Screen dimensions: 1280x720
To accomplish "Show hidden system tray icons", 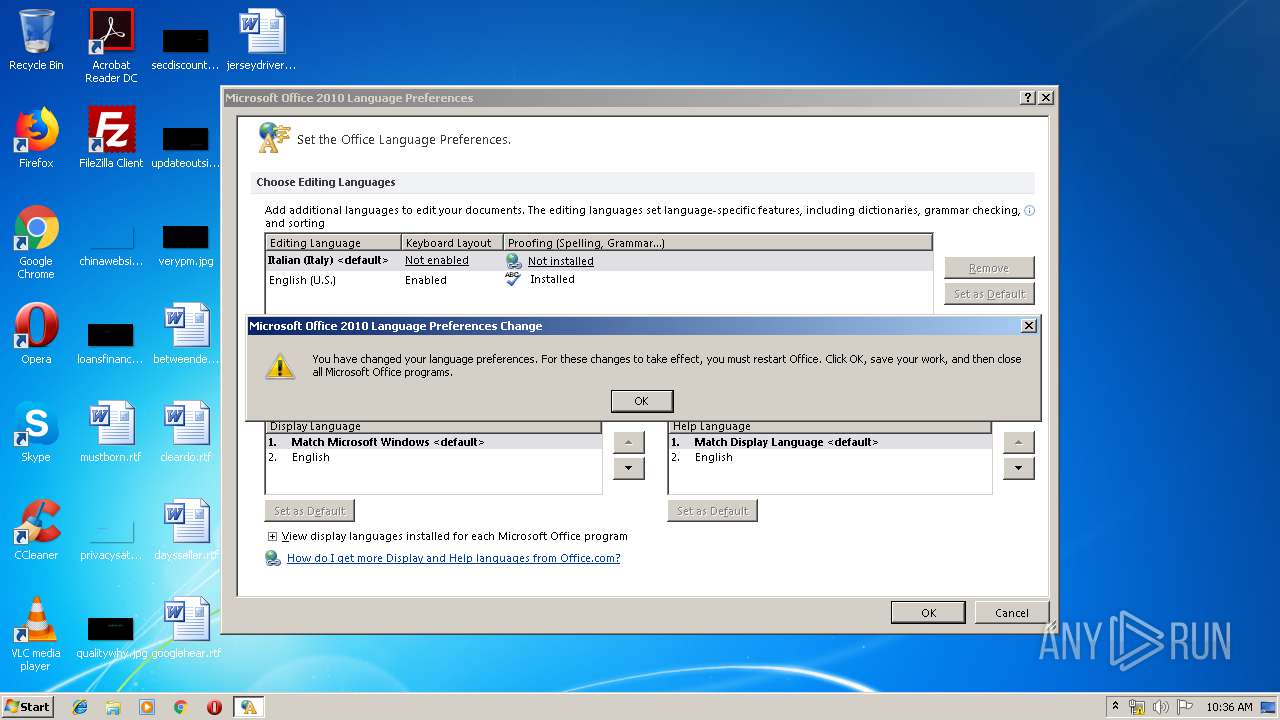I will click(x=1115, y=707).
